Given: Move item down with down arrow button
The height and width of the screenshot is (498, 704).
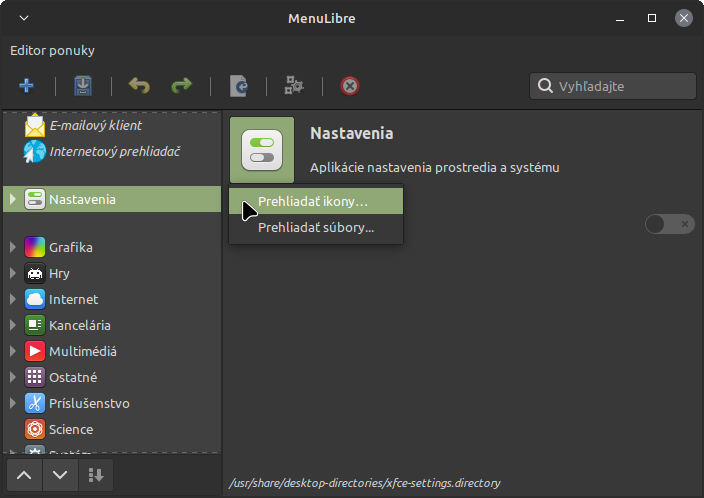Looking at the screenshot, I should [x=60, y=475].
